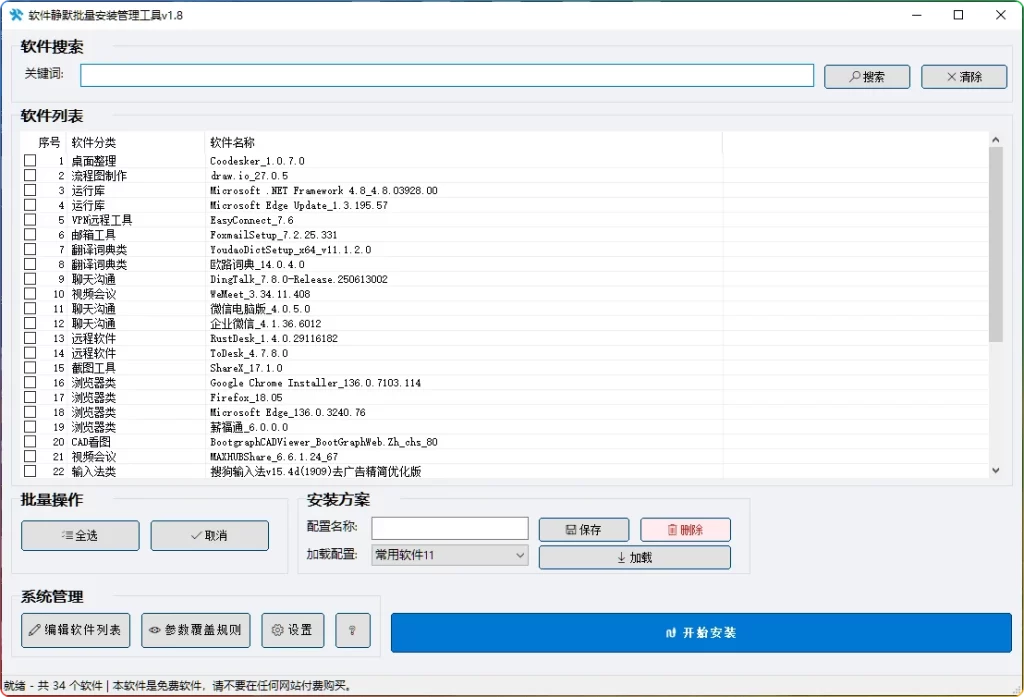Click the blue 开始安装 button
The image size is (1024, 697).
[x=700, y=631]
